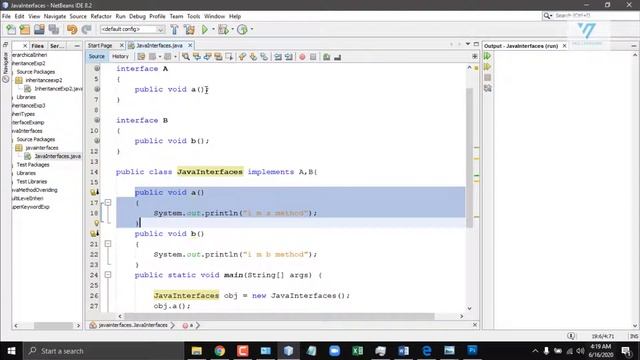Click the New Project toolbar icon
Image resolution: width=640 pixels, height=360 pixels.
[25, 29]
